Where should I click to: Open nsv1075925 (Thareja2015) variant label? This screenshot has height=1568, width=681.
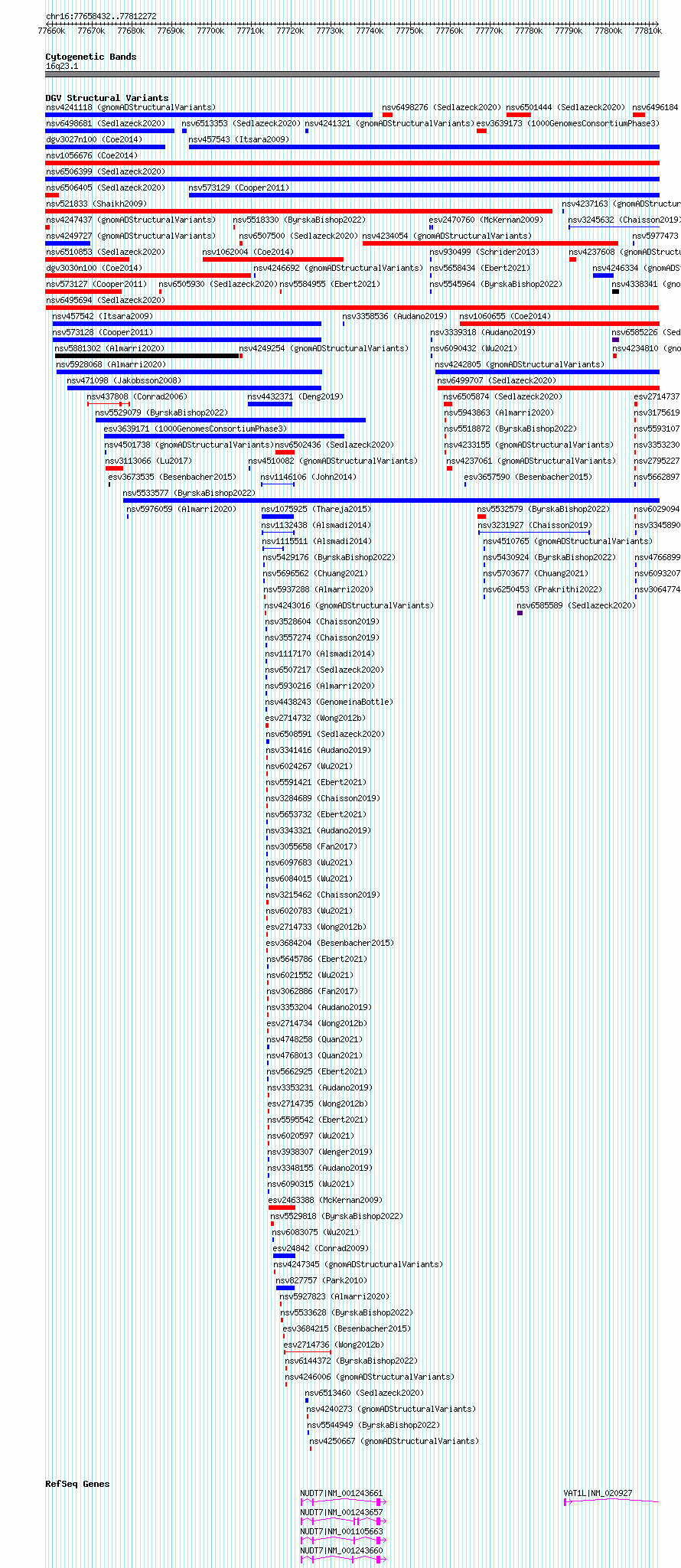coord(316,509)
